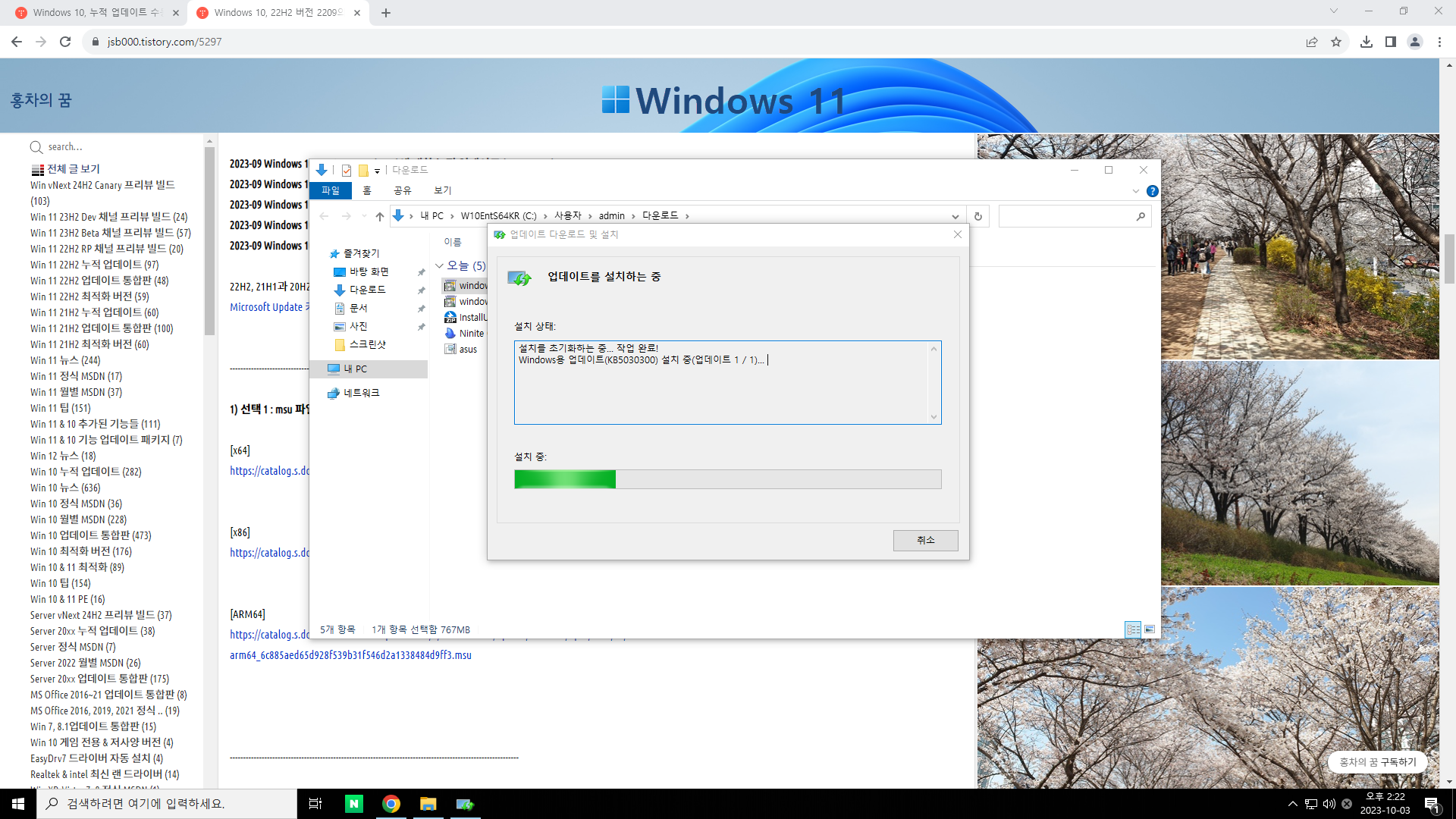Click the installation progress bar
This screenshot has height=819, width=1456.
point(727,479)
